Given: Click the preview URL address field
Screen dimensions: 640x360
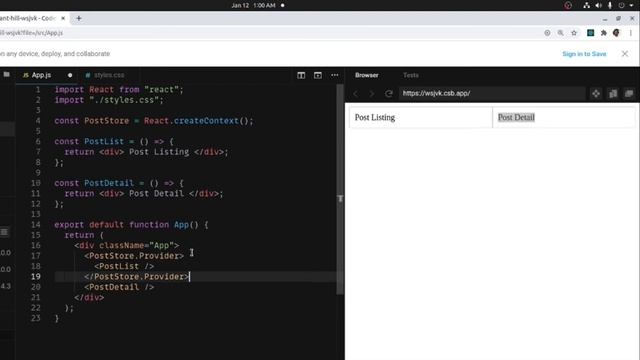Looking at the screenshot, I should pos(491,93).
